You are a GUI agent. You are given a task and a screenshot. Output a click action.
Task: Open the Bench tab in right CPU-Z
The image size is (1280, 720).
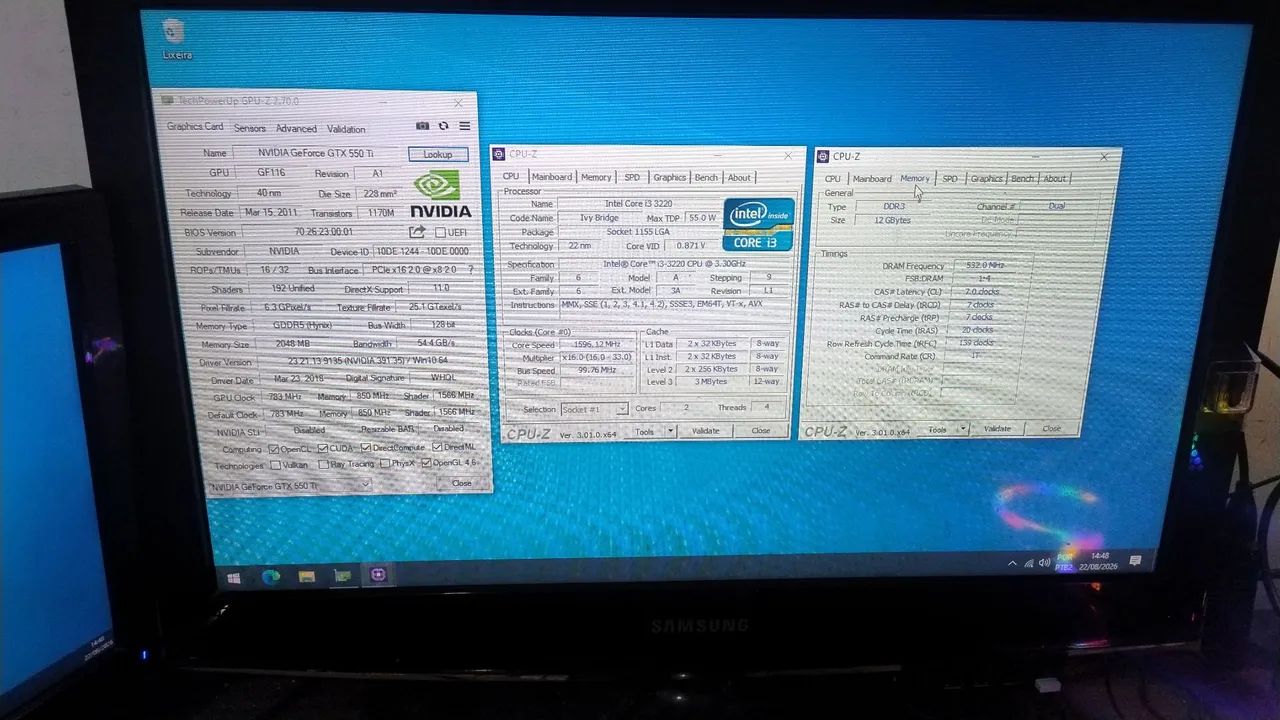(1022, 179)
